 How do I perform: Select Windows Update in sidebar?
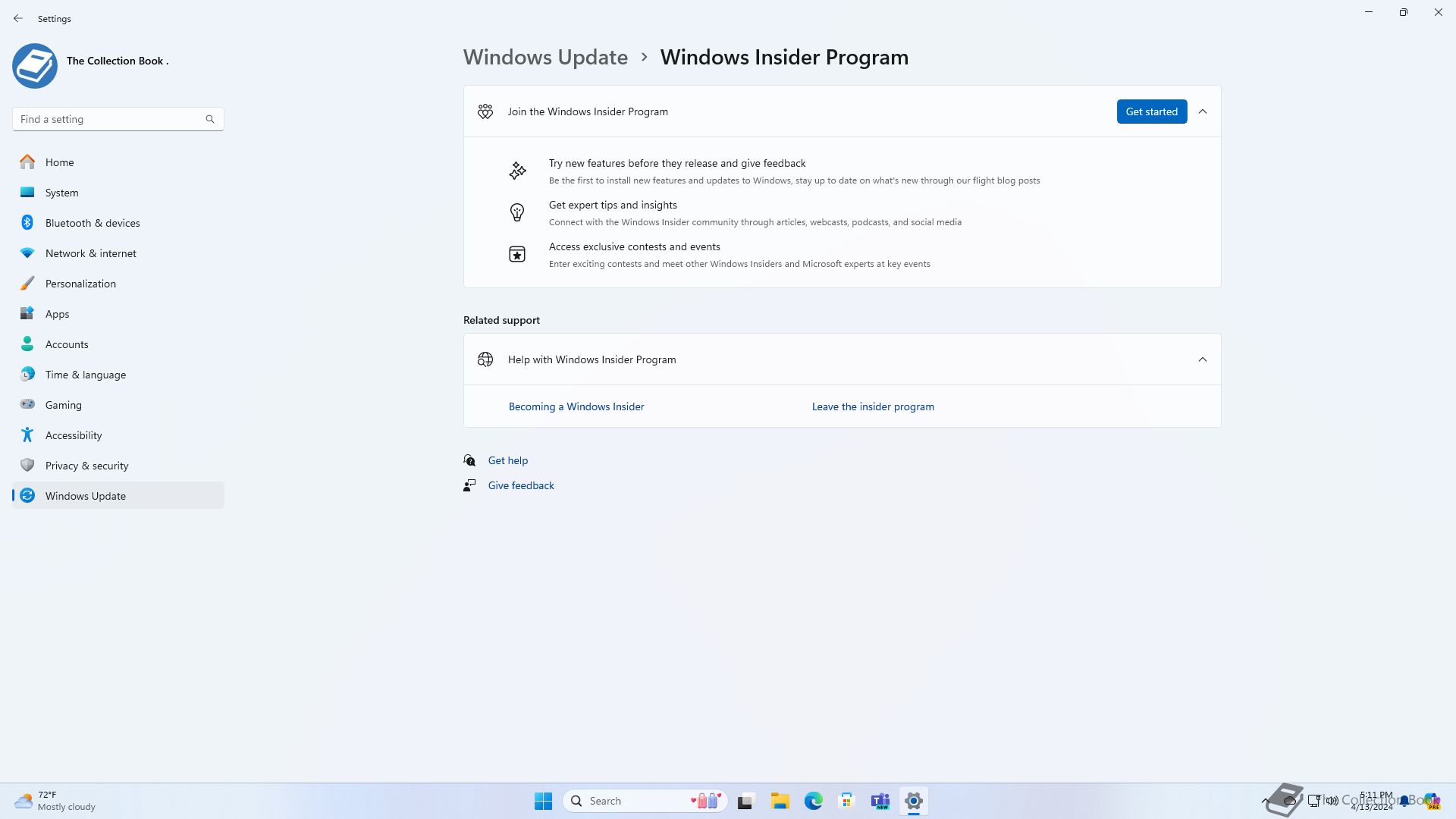[118, 496]
